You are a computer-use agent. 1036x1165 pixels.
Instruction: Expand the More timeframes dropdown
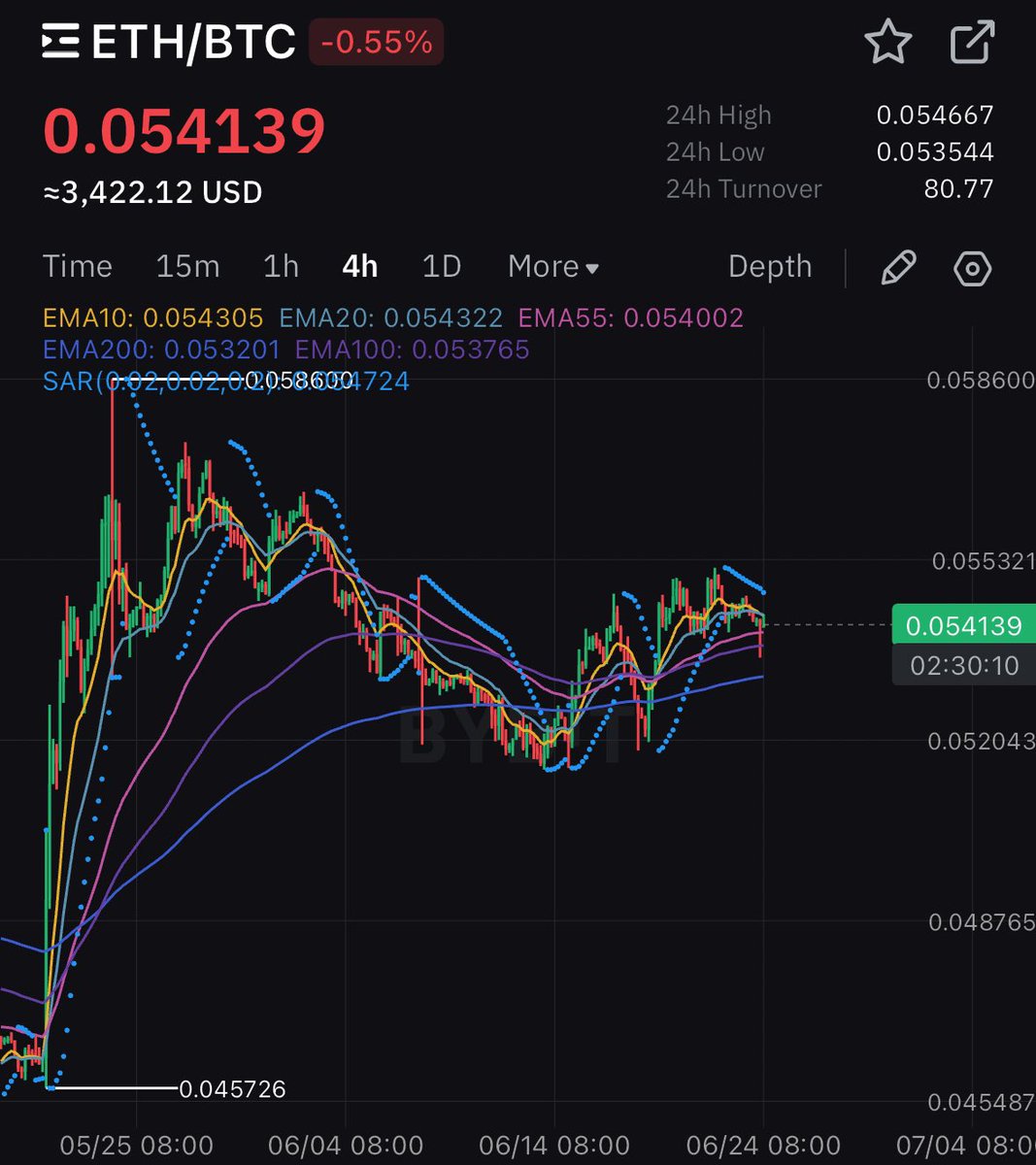click(552, 266)
